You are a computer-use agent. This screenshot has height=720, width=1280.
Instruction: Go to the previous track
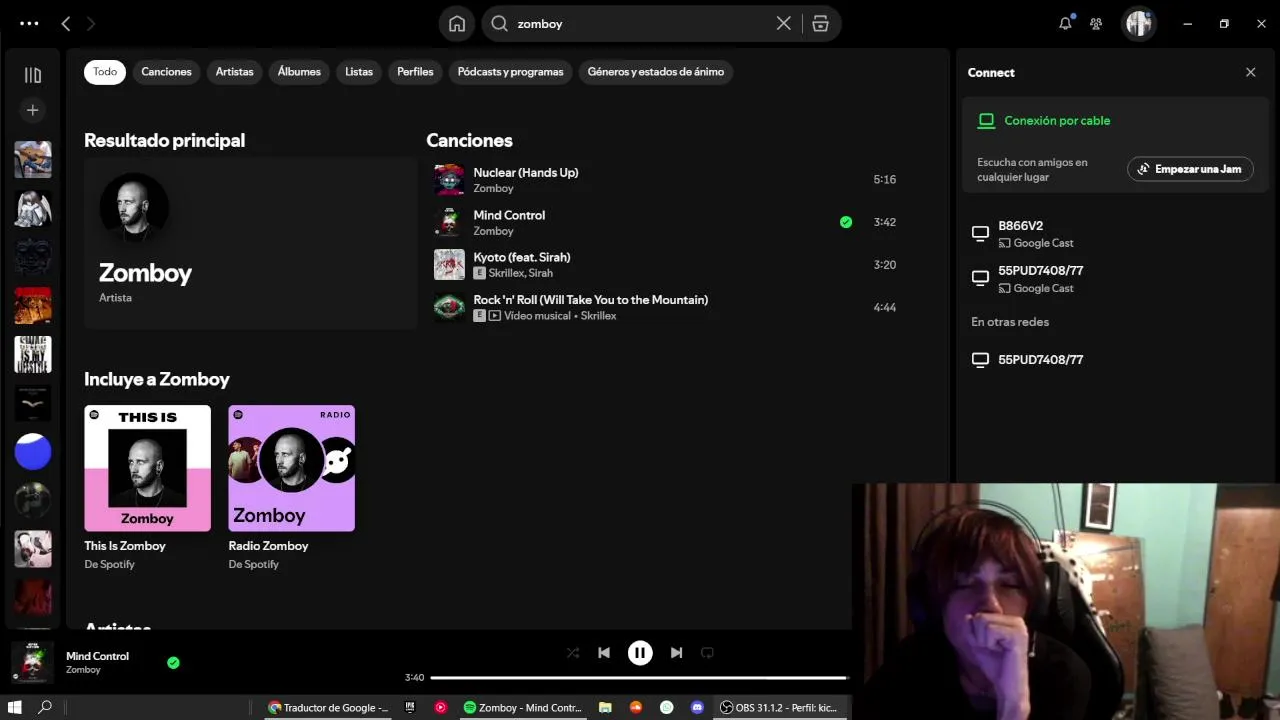pos(604,653)
